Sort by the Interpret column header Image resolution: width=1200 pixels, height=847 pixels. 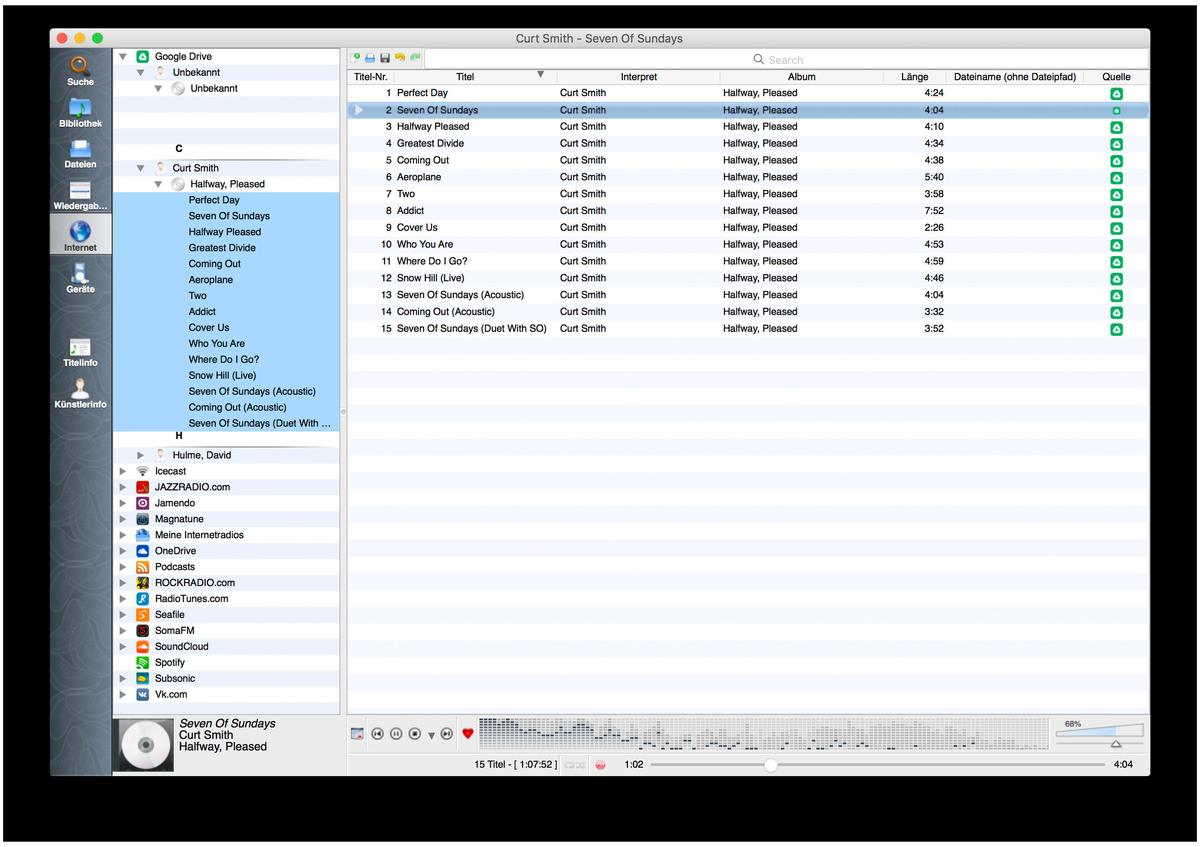[638, 76]
